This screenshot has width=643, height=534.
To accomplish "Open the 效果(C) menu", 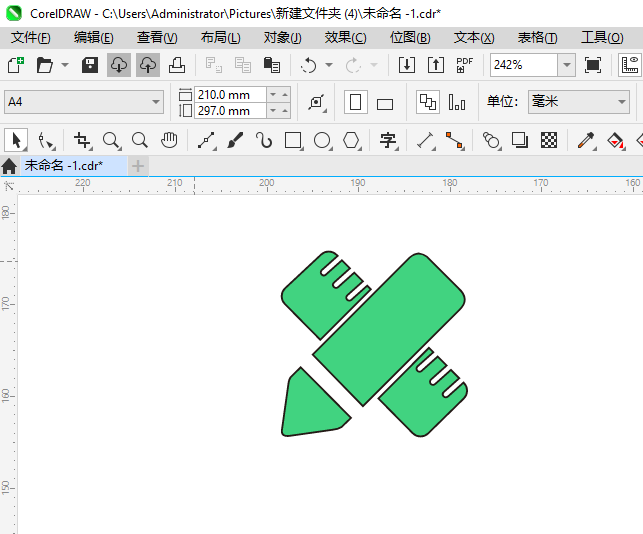I will click(345, 38).
